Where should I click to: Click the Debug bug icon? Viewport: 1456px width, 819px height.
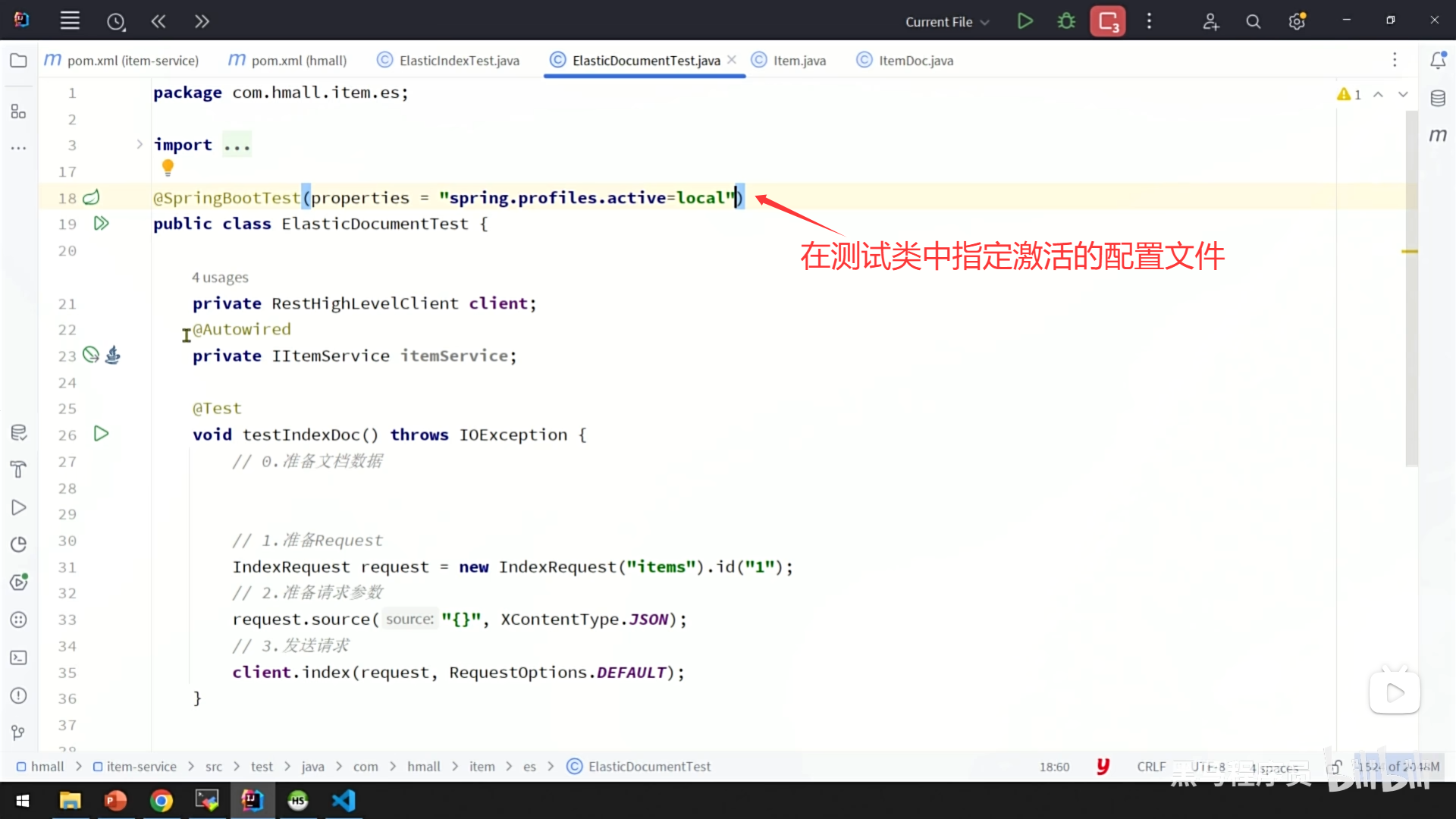[x=1066, y=21]
